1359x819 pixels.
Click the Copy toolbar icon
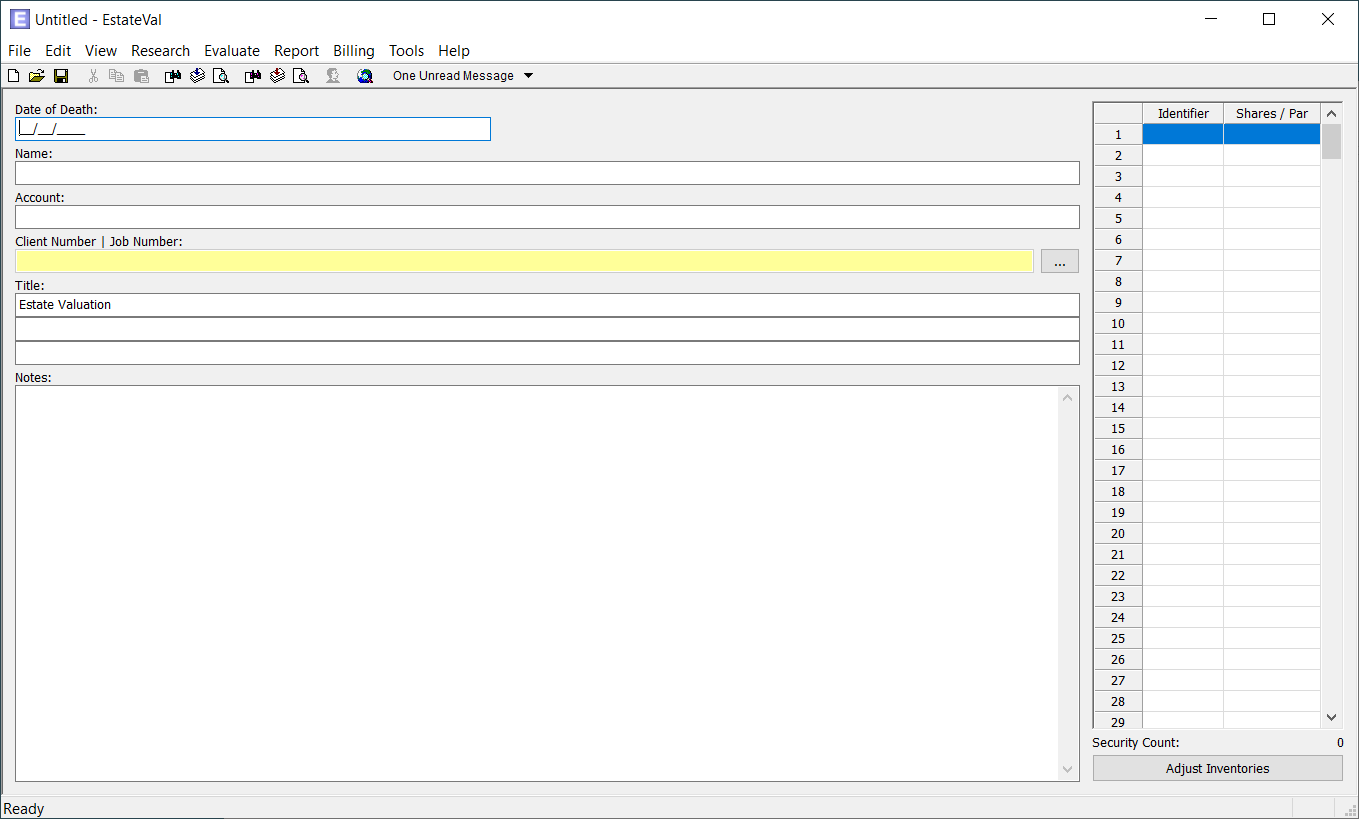117,76
